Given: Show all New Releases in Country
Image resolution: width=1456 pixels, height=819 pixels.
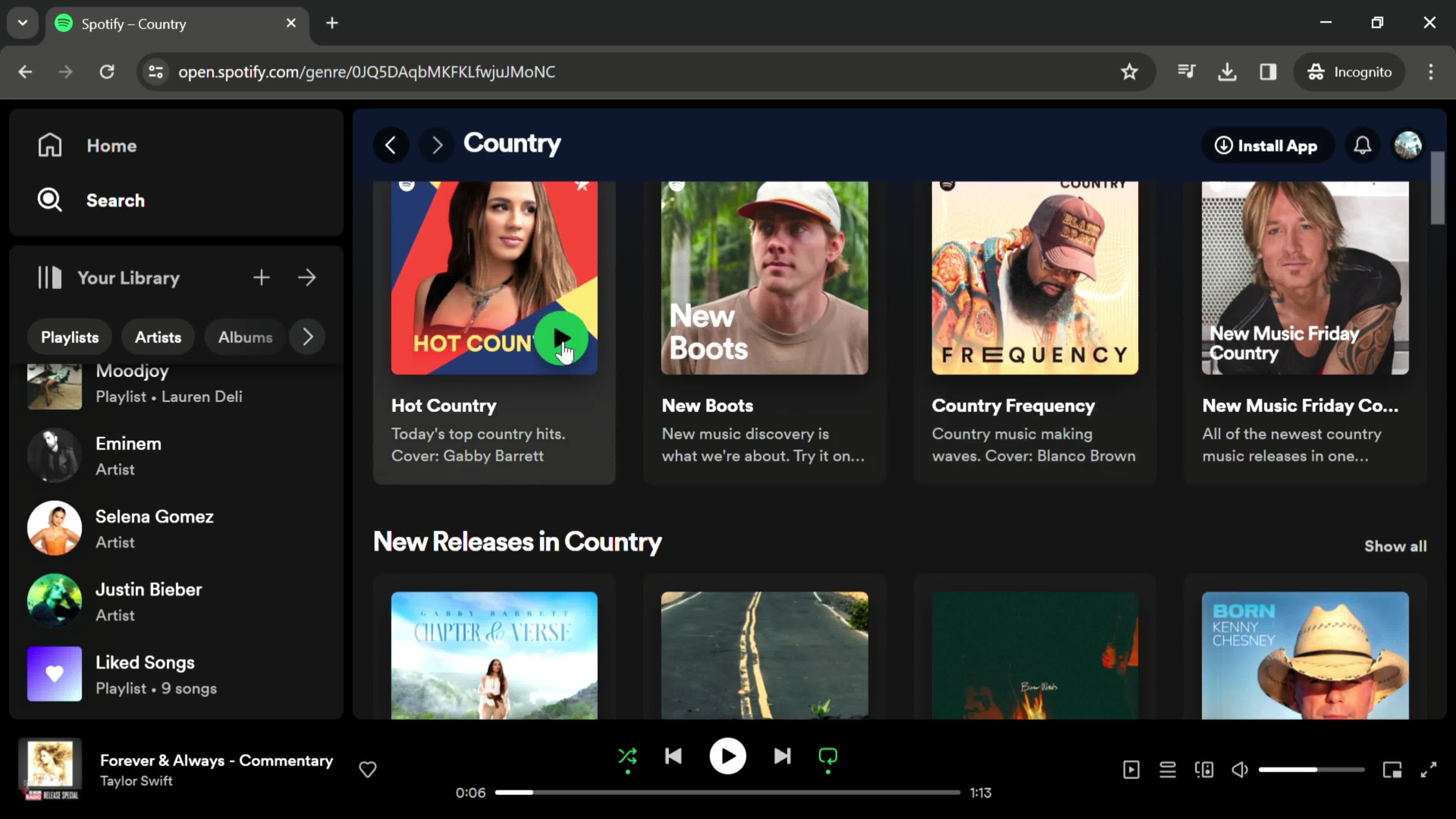Looking at the screenshot, I should (x=1395, y=546).
